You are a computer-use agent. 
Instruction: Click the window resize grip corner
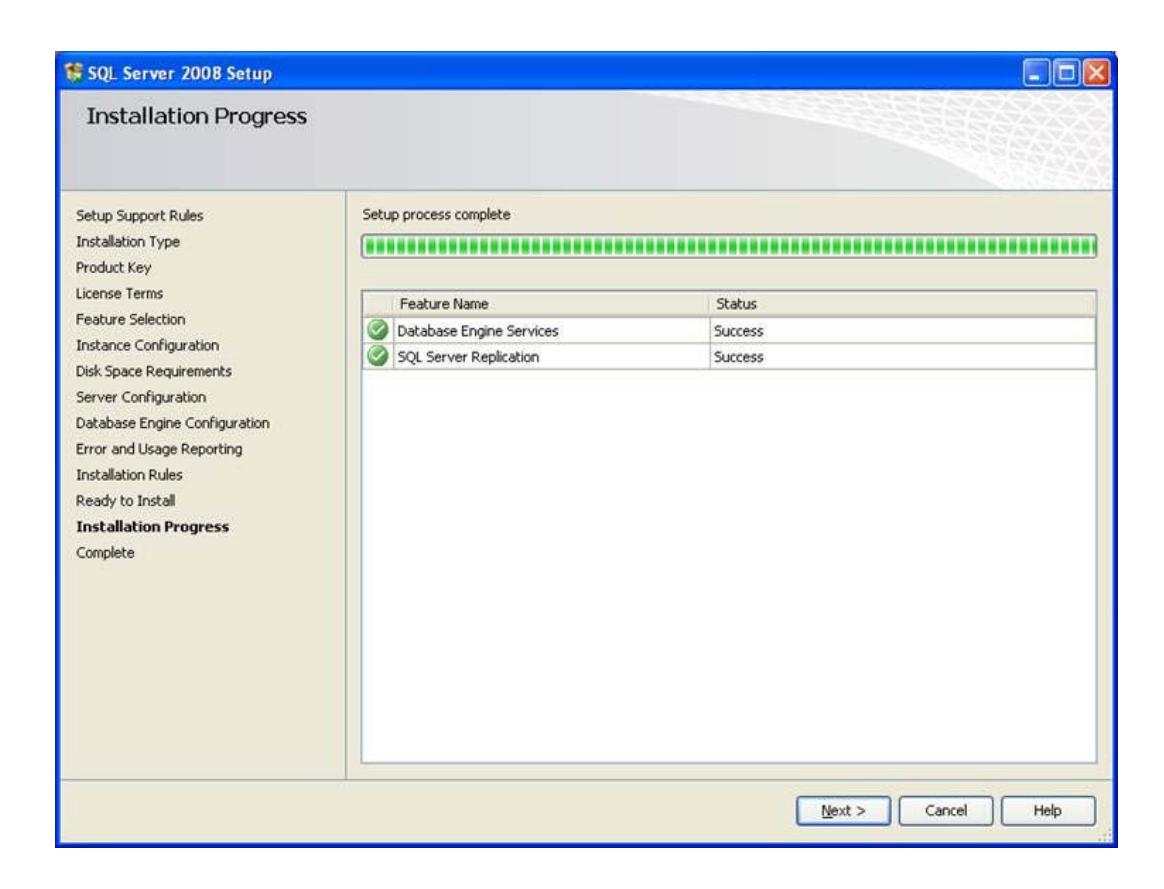pos(1105,836)
